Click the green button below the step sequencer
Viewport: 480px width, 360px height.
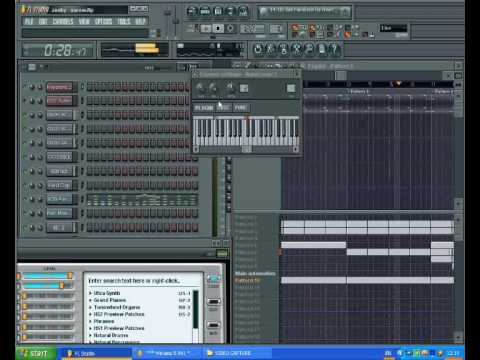click(x=222, y=254)
